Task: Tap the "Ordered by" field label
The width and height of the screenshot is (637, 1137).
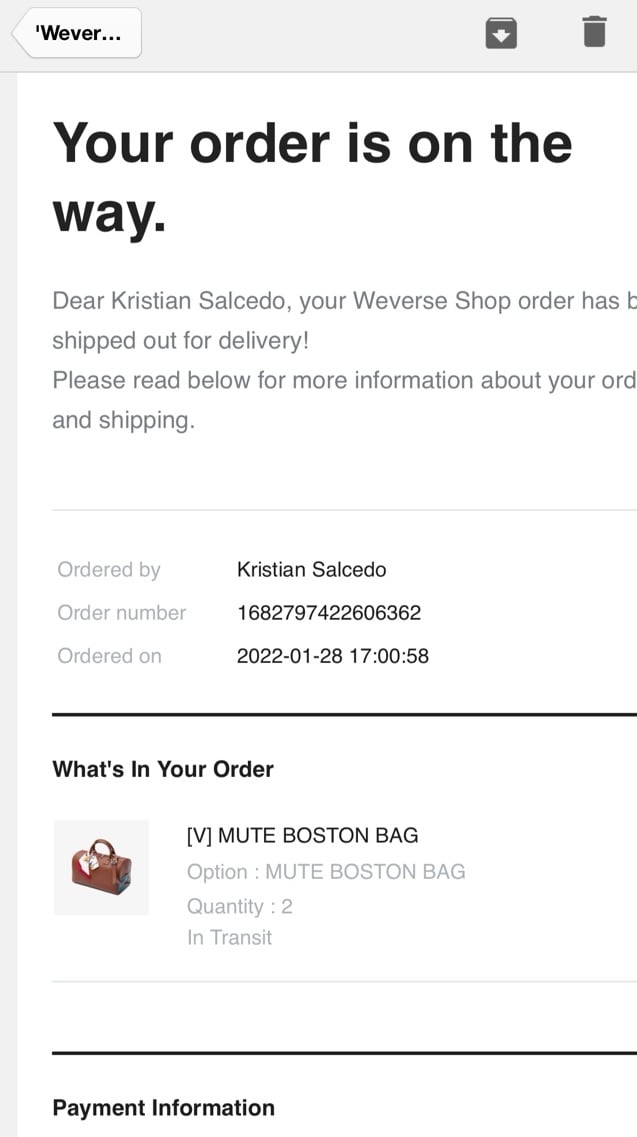Action: tap(109, 570)
